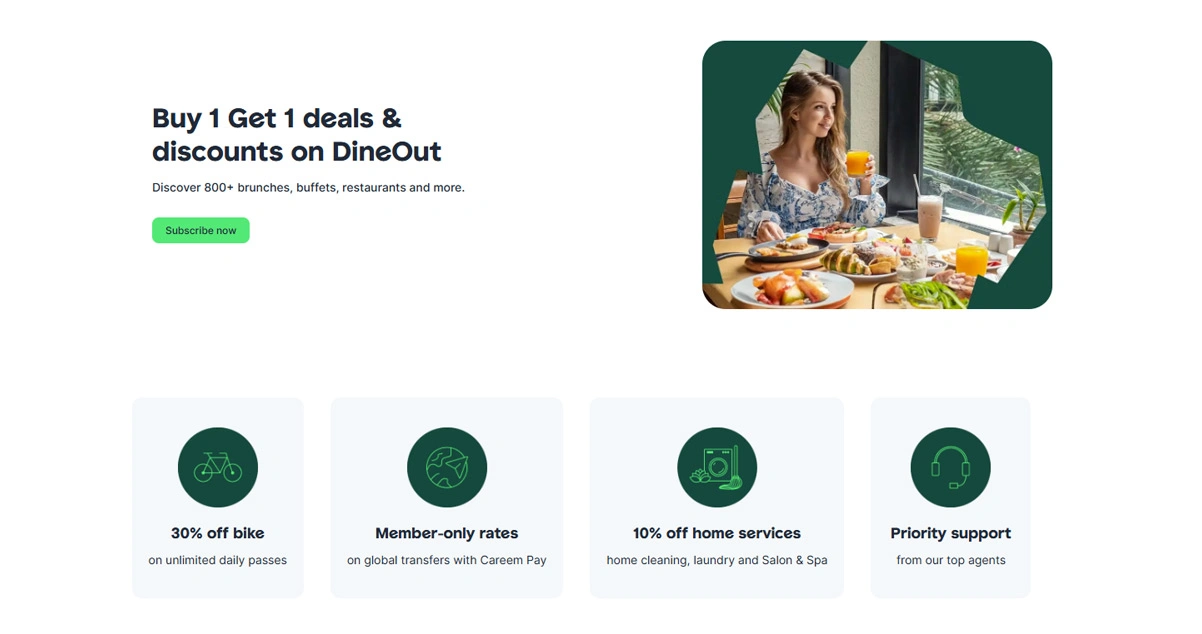The image size is (1202, 634).
Task: Click "from our top agents" text
Action: pos(950,560)
